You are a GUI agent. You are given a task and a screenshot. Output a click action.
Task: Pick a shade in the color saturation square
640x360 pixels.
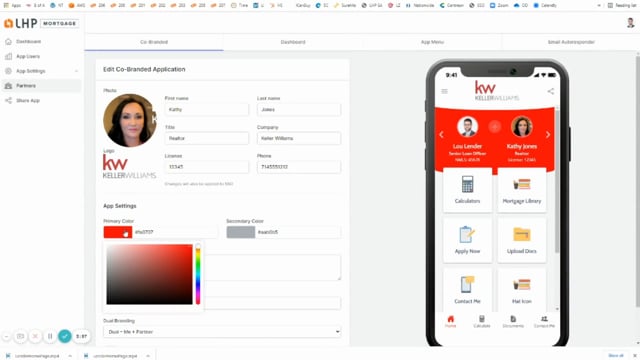149,274
